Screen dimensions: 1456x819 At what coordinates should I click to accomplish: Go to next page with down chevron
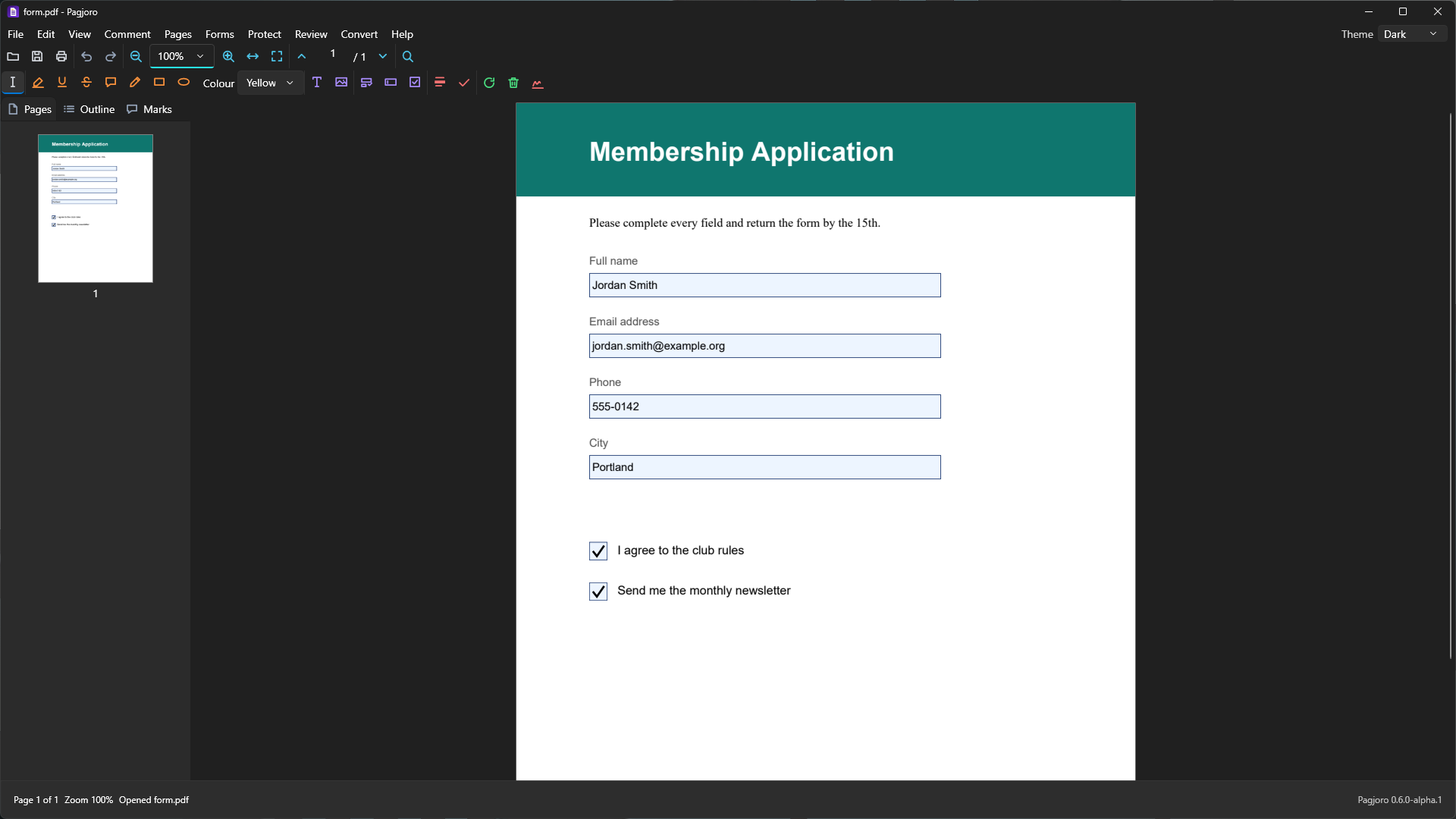point(383,57)
